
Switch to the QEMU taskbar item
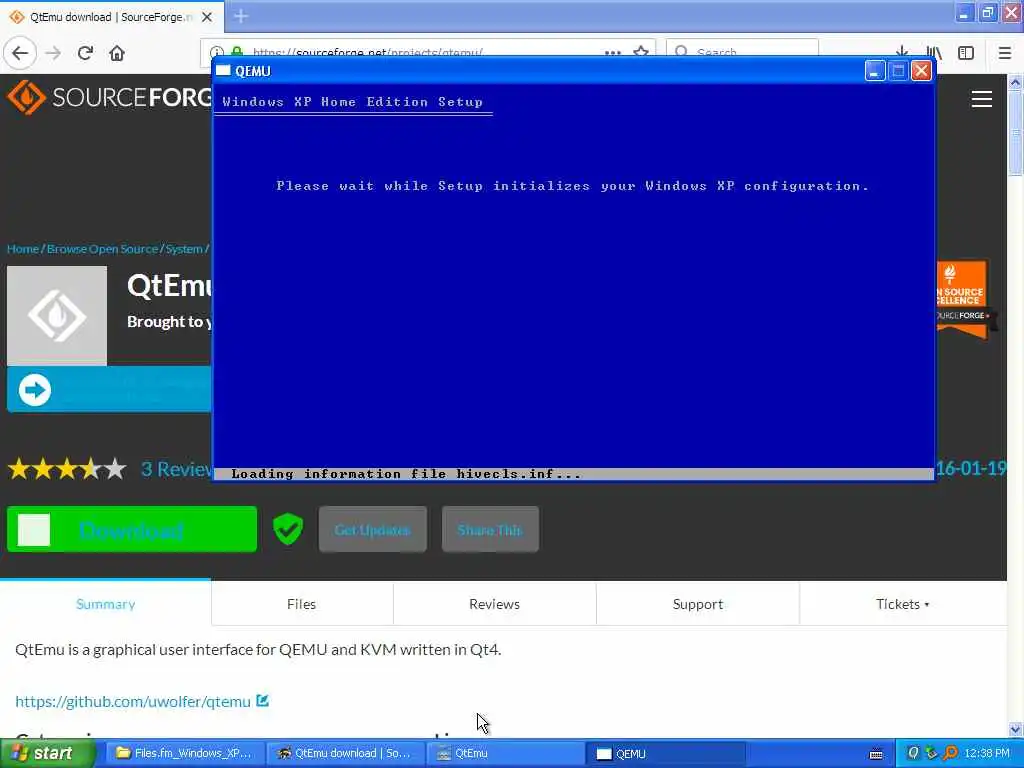point(667,754)
